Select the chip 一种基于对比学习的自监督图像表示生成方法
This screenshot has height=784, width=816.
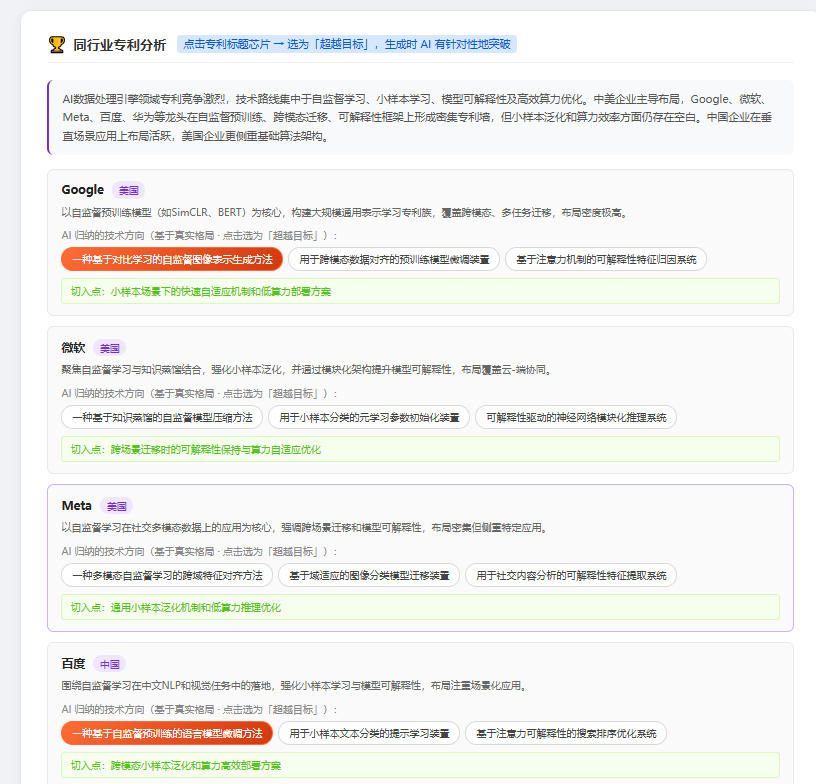(x=172, y=259)
